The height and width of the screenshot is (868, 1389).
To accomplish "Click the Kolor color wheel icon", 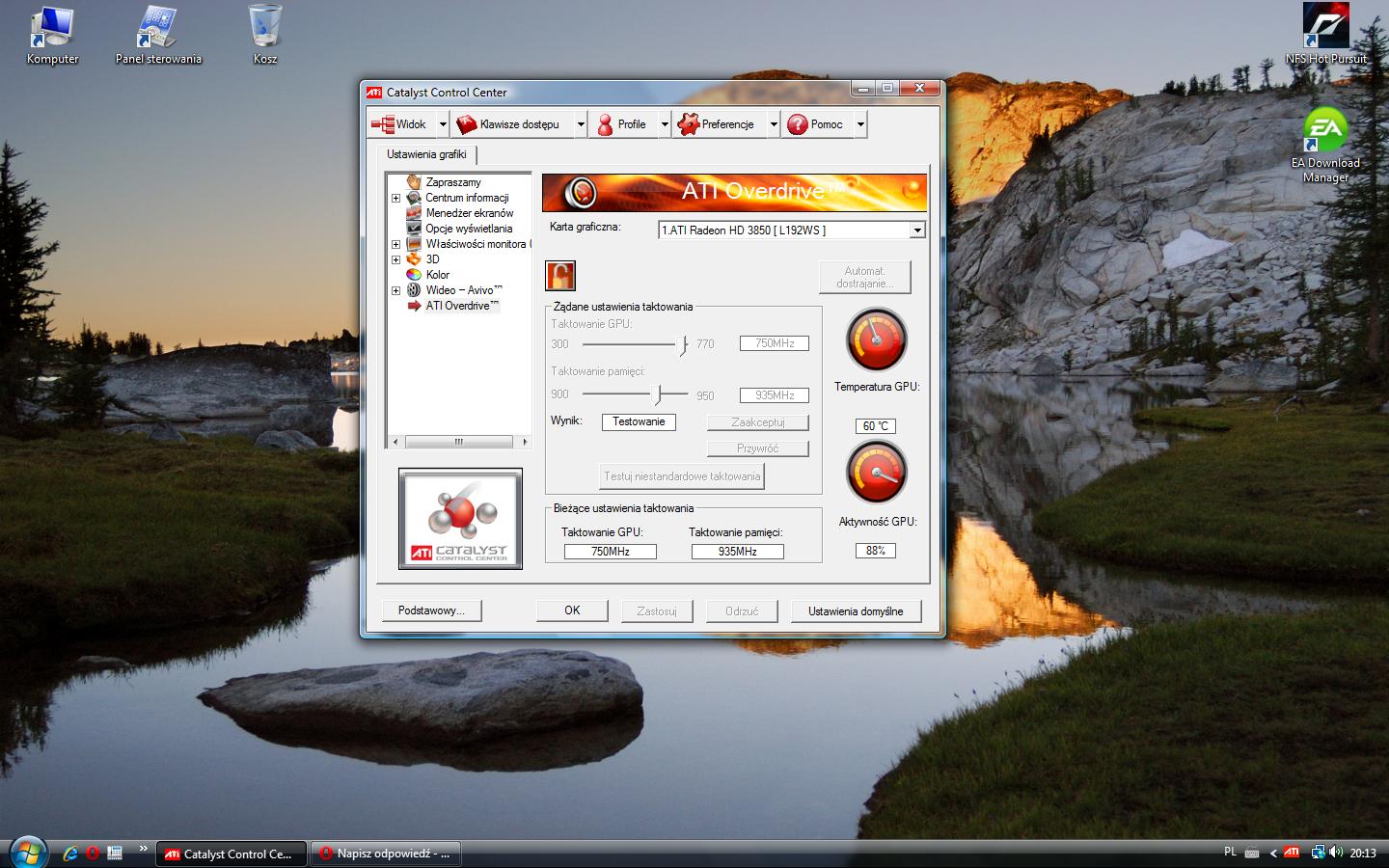I will click(414, 275).
